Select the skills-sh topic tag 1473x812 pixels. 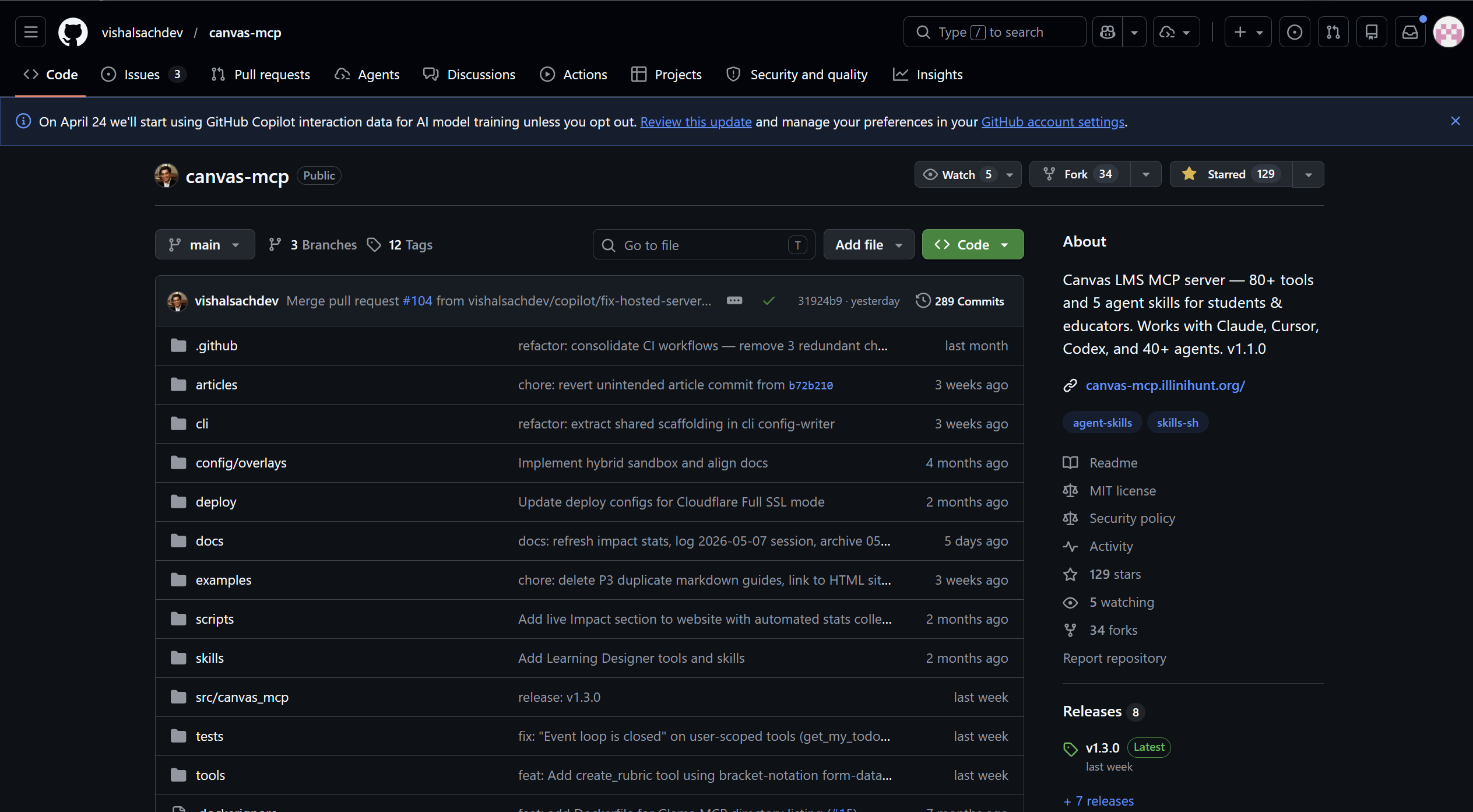pos(1177,423)
